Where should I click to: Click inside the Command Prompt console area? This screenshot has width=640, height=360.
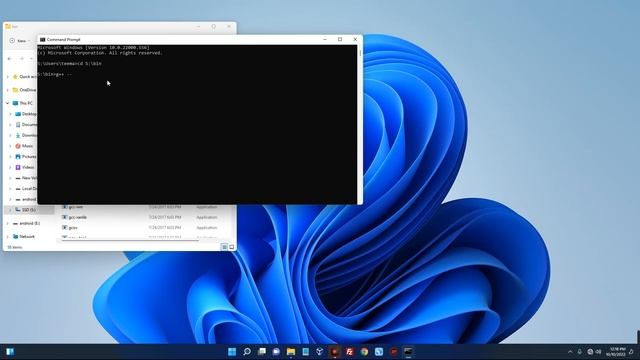click(197, 124)
